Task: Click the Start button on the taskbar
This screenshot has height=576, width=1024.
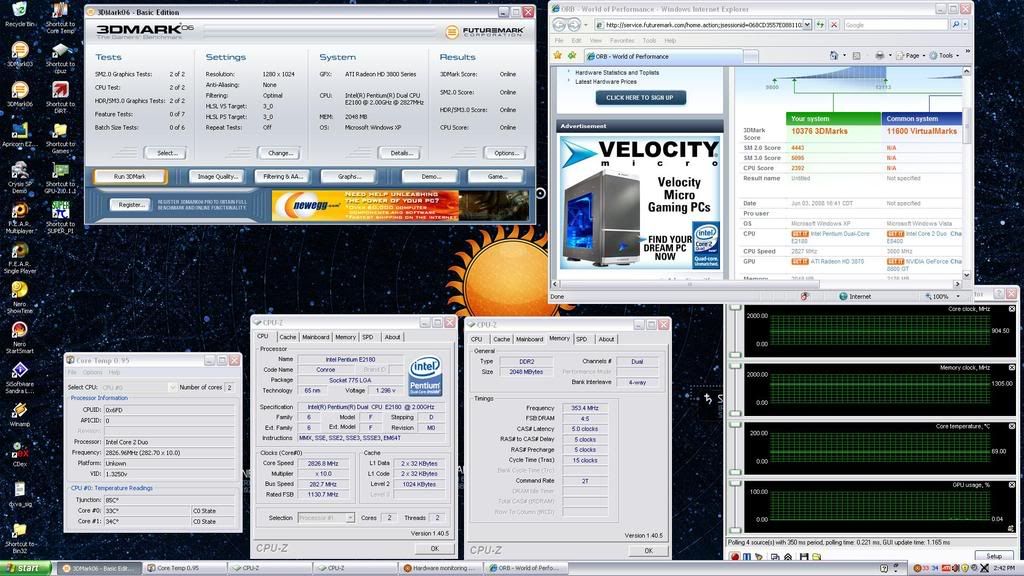Action: [25, 568]
